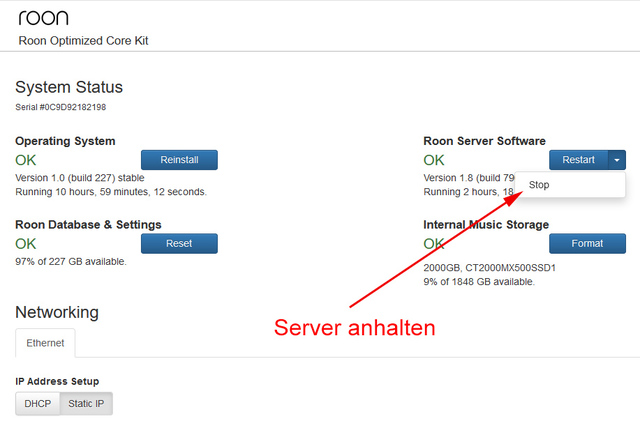Click the Internal Music Storage heading
The width and height of the screenshot is (640, 421).
point(486,225)
